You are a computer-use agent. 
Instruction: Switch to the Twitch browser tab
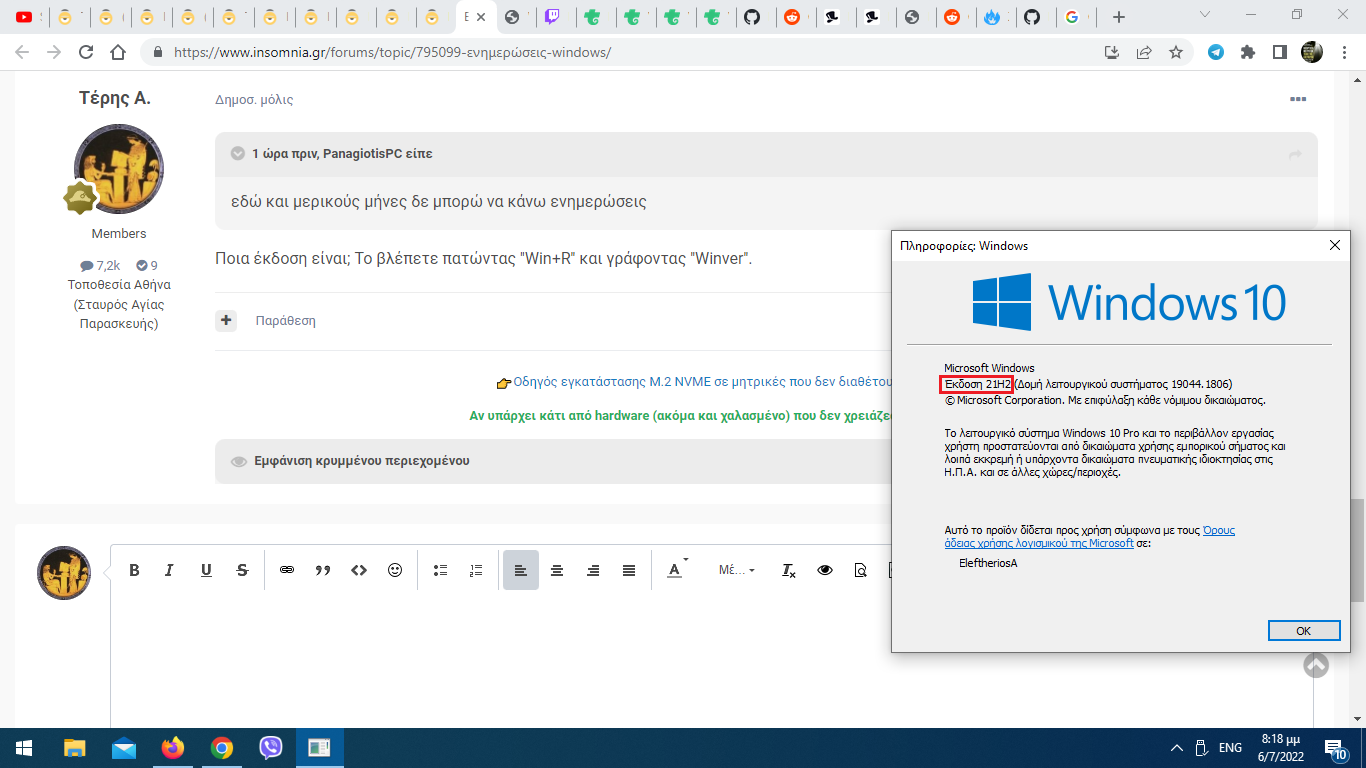click(553, 17)
